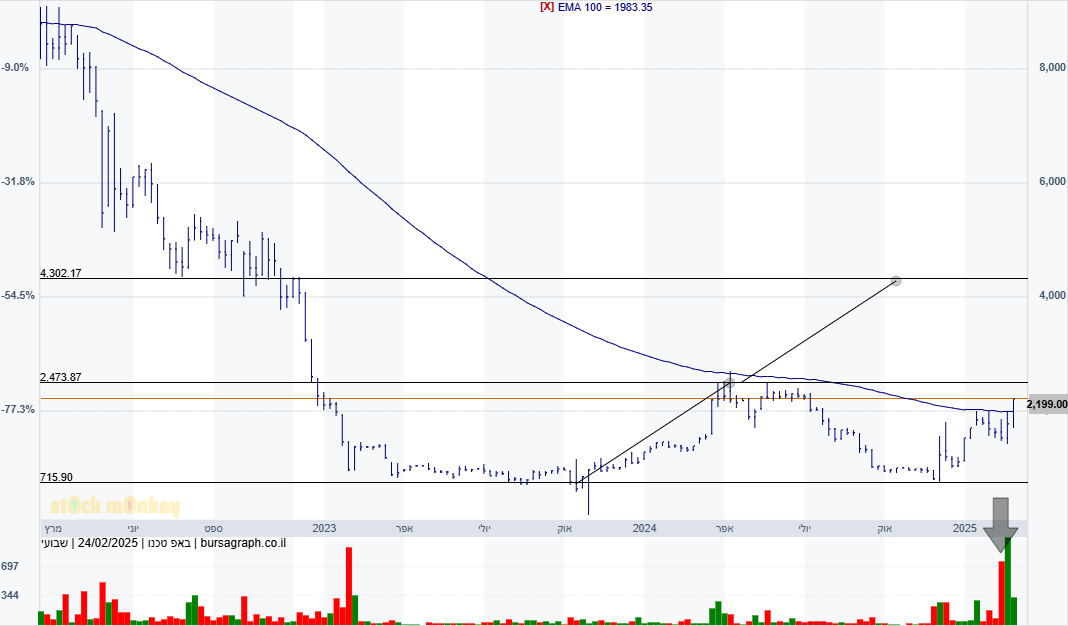The image size is (1068, 626).
Task: Click the 8,000 price axis label
Action: tap(1052, 67)
